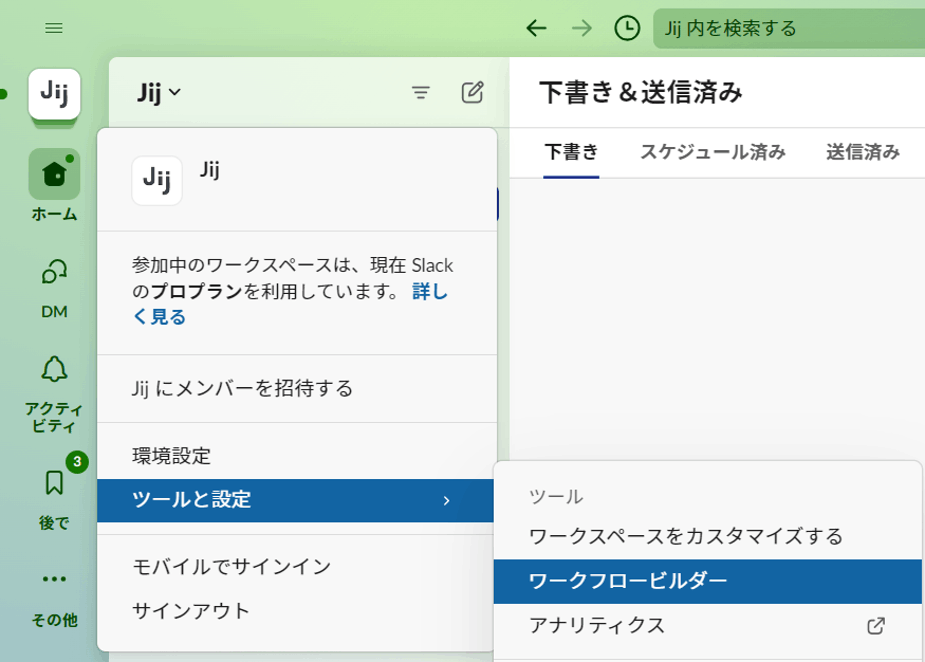This screenshot has width=925, height=662.
Task: Switch to the 下書き tab
Action: pyautogui.click(x=571, y=152)
